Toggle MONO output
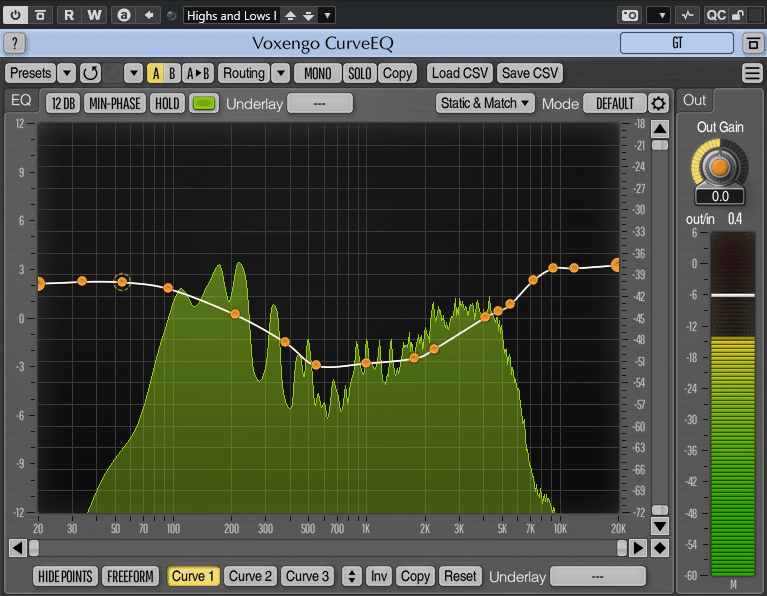The height and width of the screenshot is (596, 767). 317,73
